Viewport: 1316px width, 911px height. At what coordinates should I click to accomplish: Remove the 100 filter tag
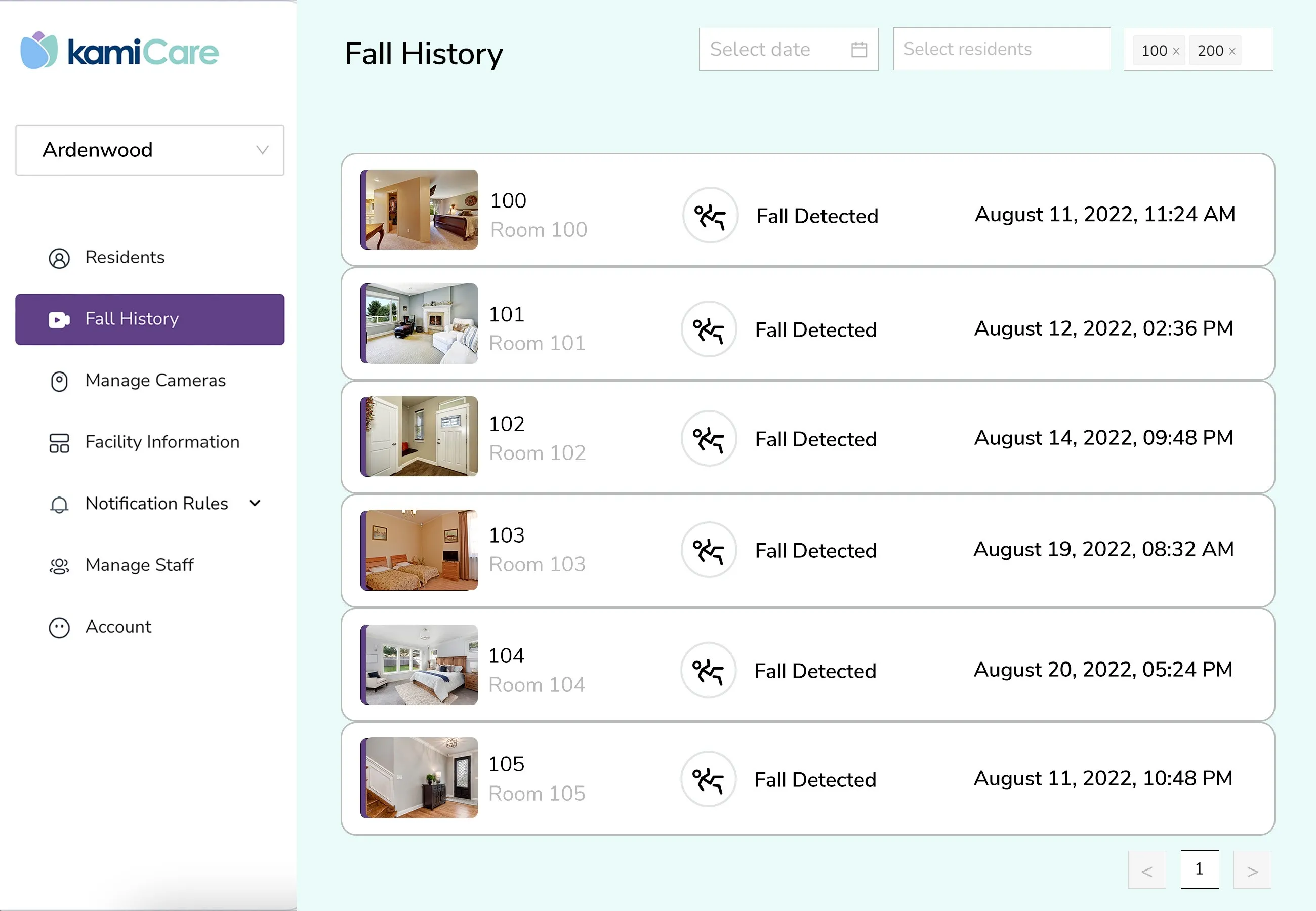tap(1176, 52)
